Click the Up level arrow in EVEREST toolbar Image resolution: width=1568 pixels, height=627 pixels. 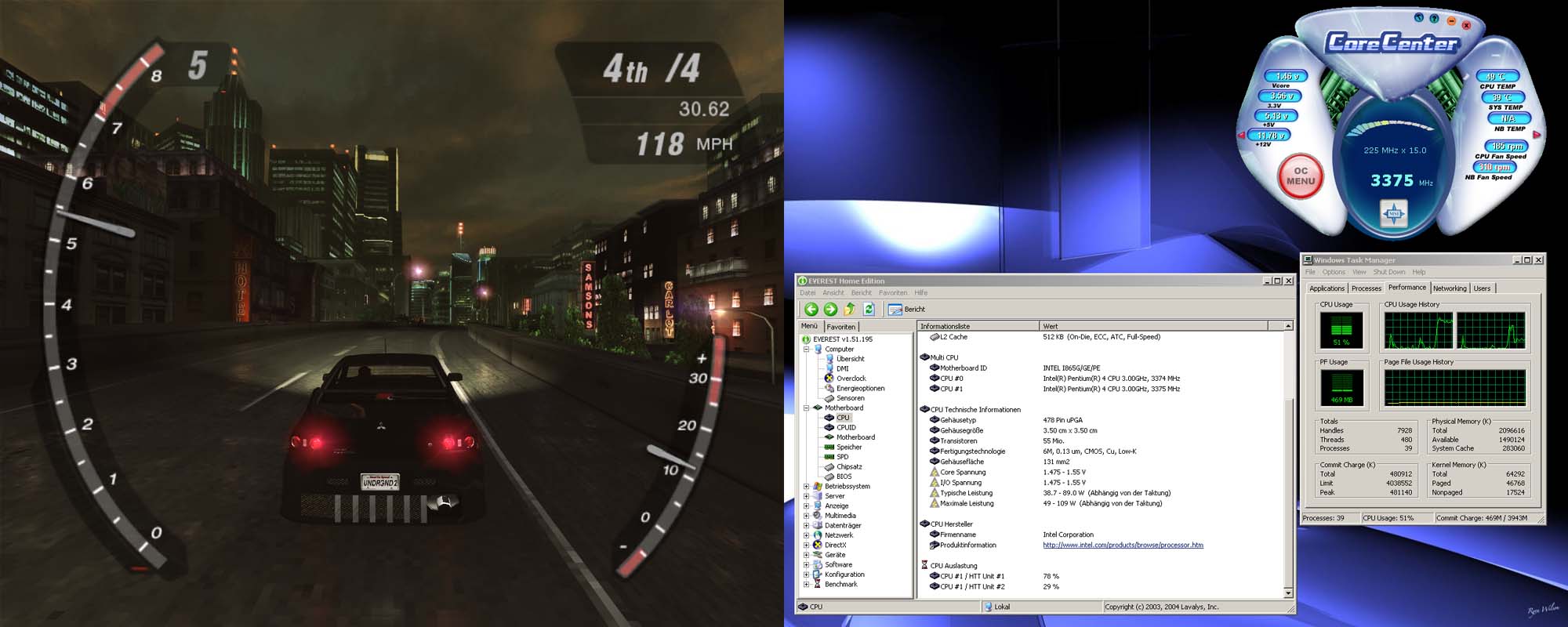pos(849,310)
